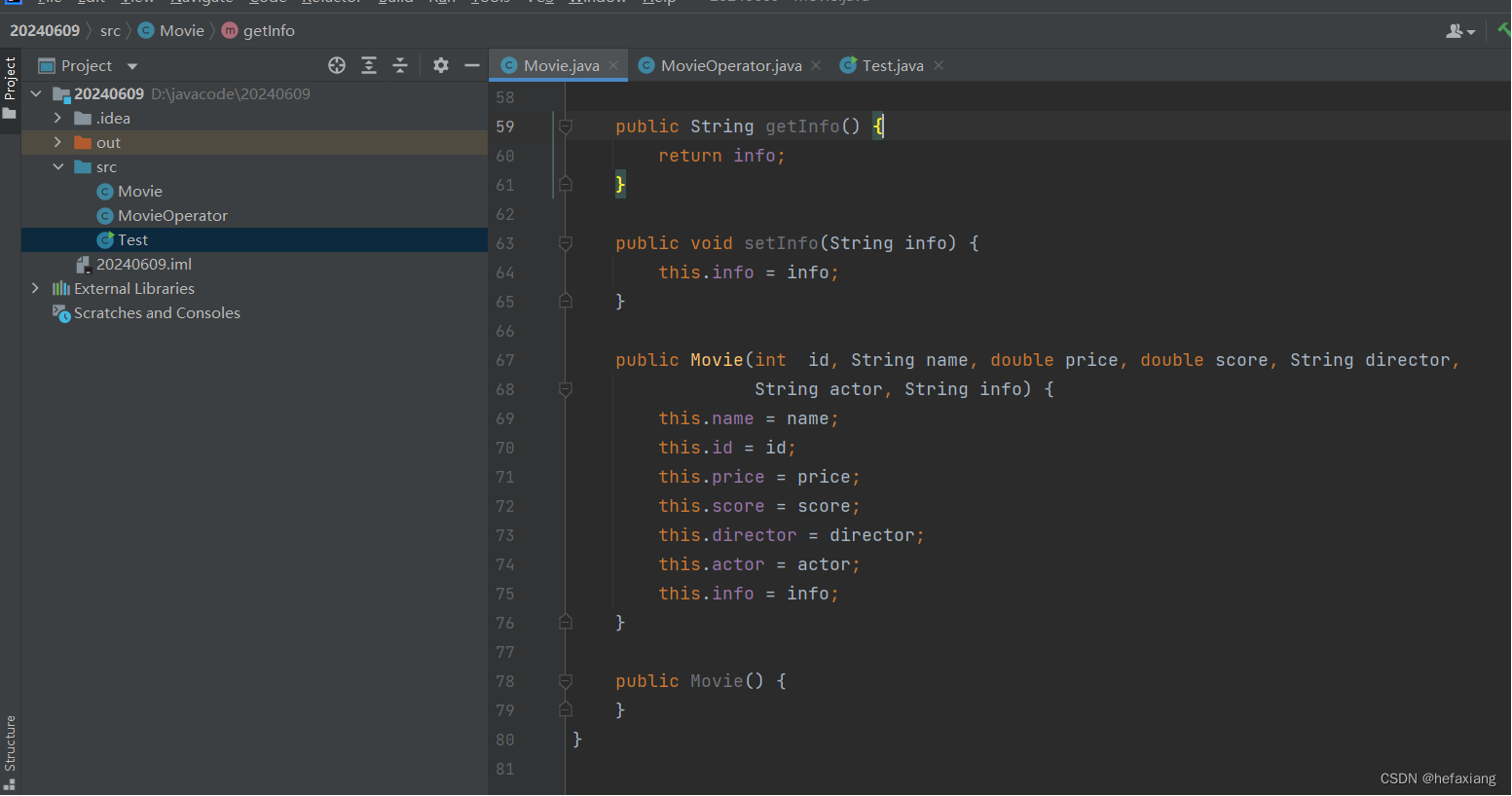
Task: Click 'this.director = director;' code line
Action: point(791,535)
